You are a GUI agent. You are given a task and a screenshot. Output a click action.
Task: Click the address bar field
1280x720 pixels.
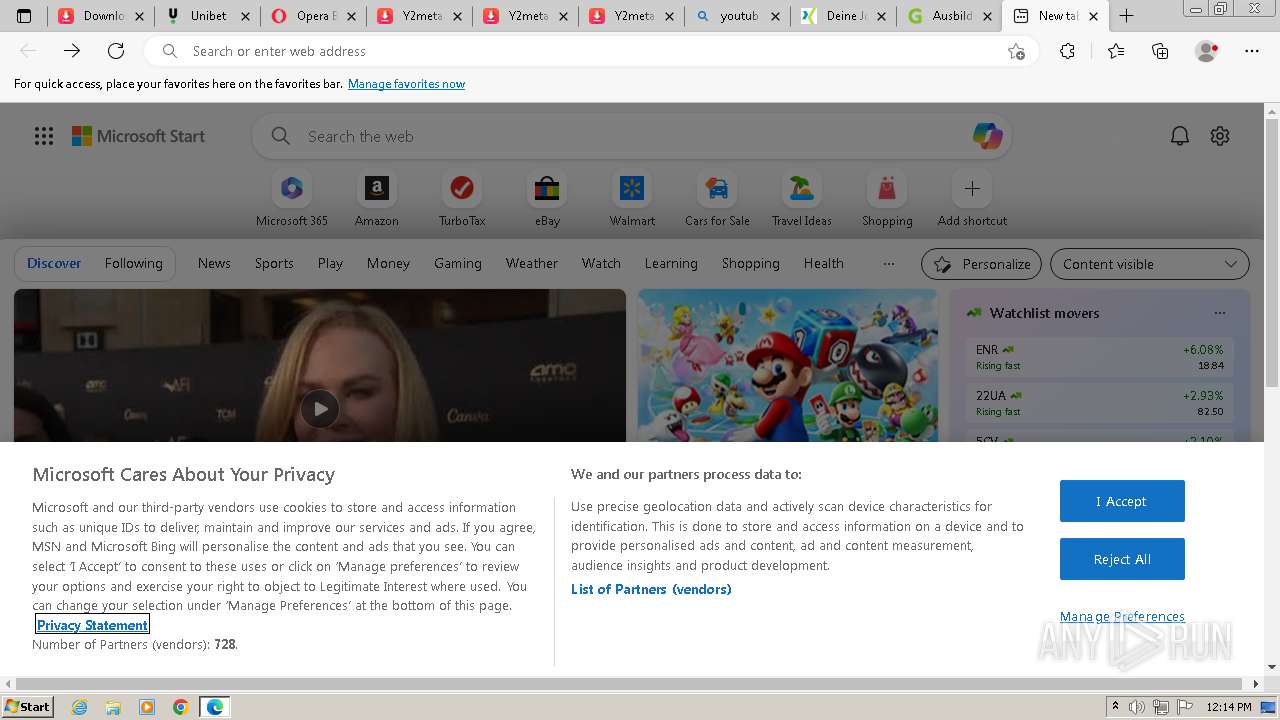[x=590, y=51]
